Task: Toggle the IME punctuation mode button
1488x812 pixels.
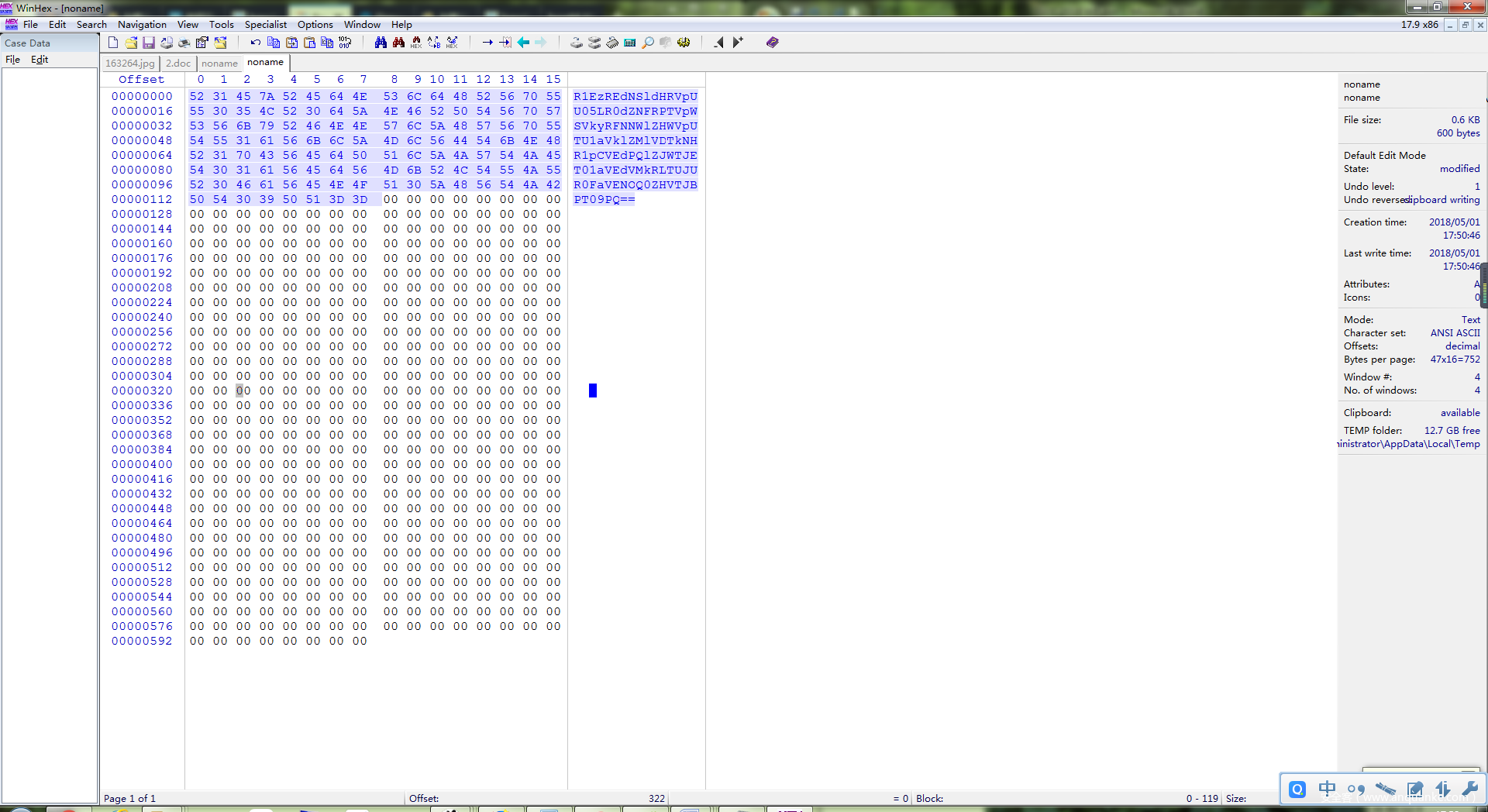Action: coord(1355,789)
